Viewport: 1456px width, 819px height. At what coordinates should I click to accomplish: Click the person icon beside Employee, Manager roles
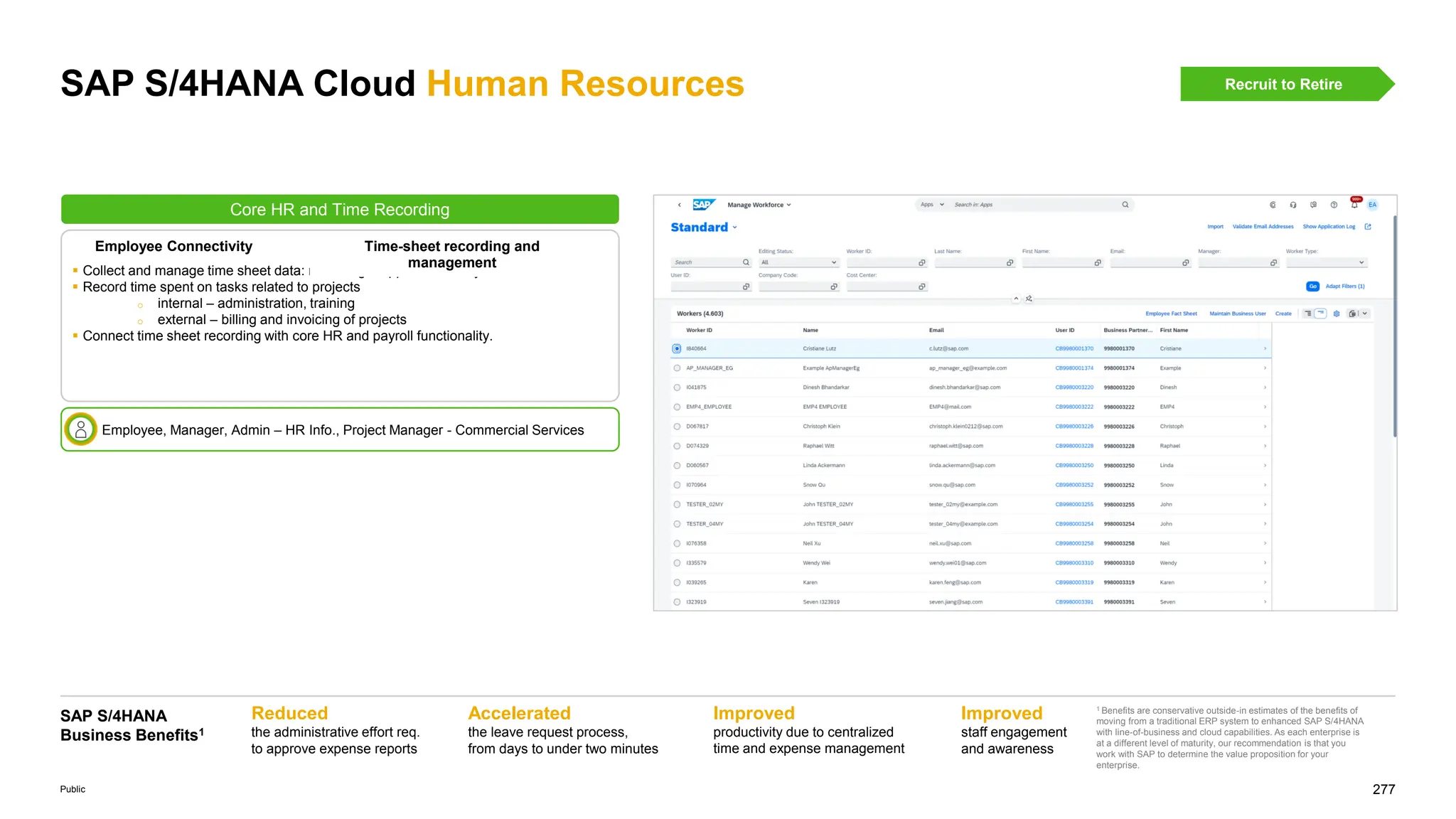81,429
